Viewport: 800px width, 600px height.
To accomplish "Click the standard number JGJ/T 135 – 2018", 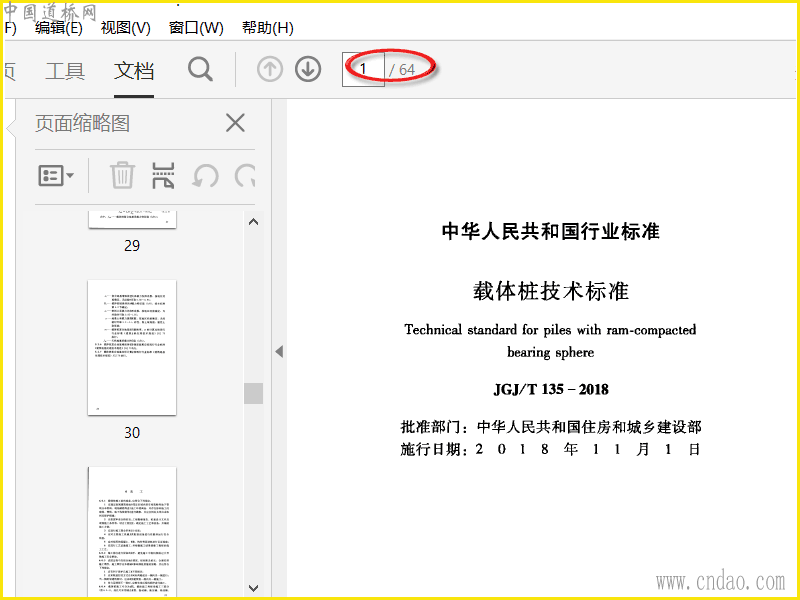I will [x=551, y=389].
